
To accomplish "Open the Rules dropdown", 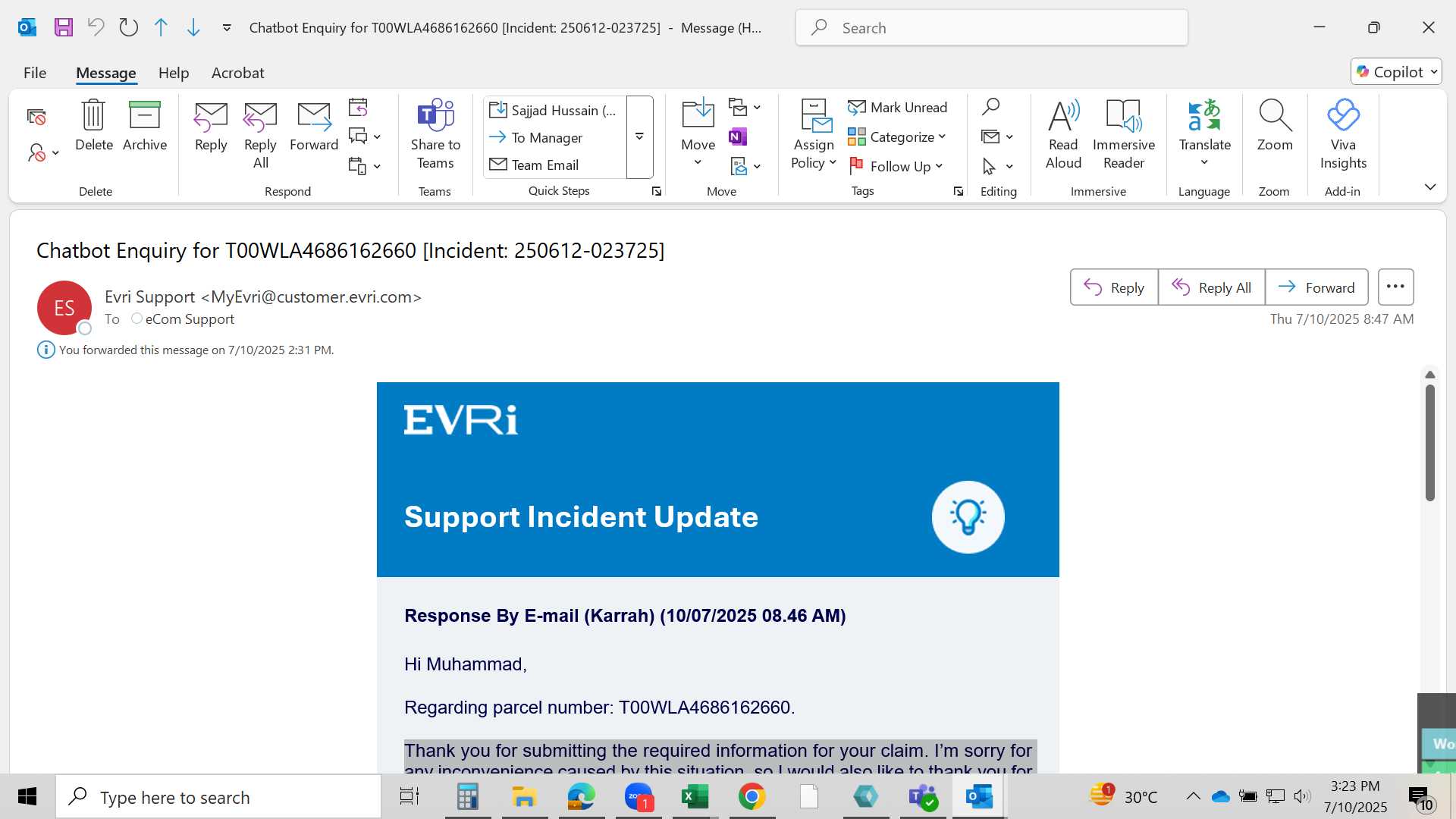I will tap(744, 107).
